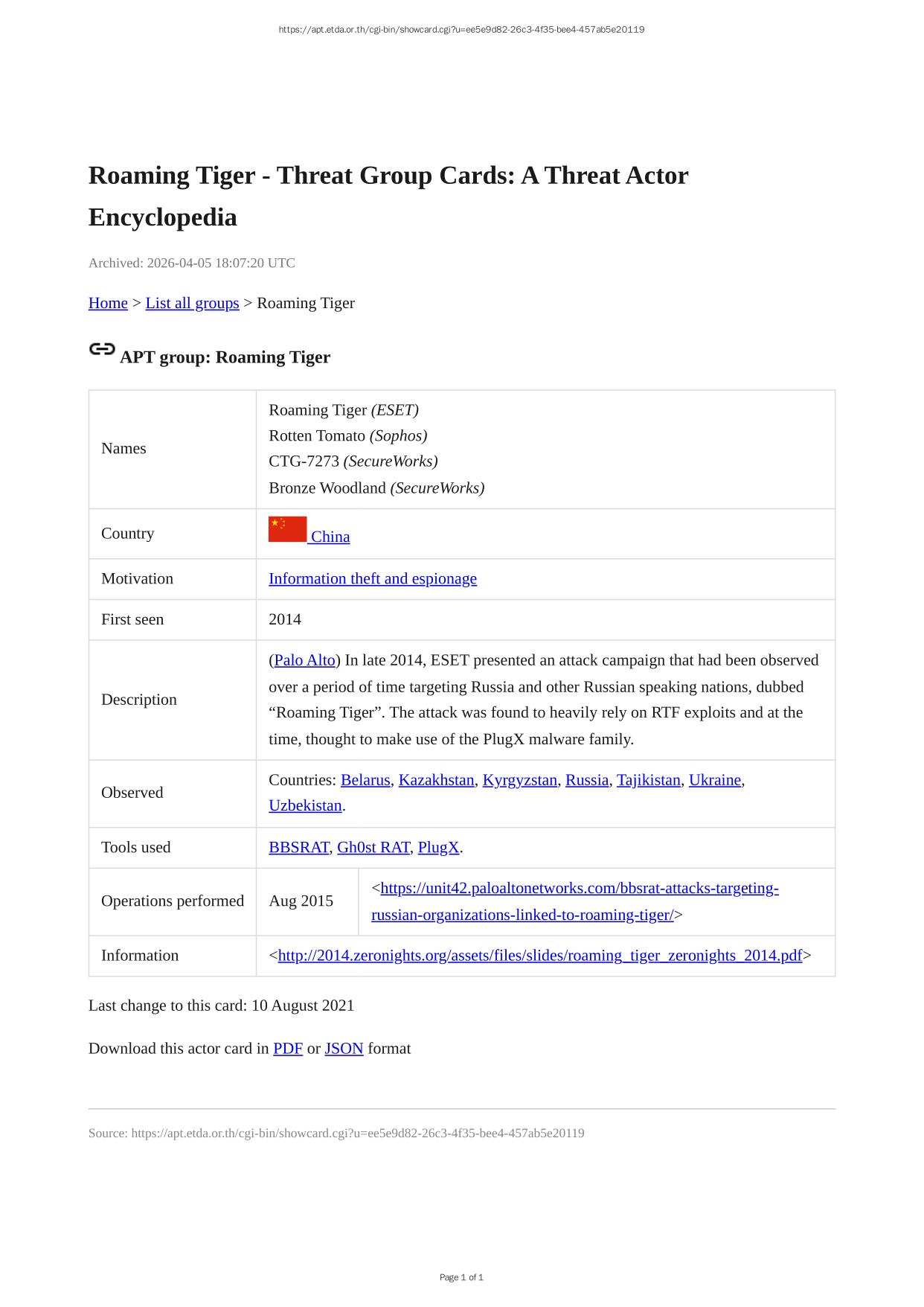Open the Gh0st RAT tool link
Image resolution: width=924 pixels, height=1307 pixels.
(x=373, y=847)
